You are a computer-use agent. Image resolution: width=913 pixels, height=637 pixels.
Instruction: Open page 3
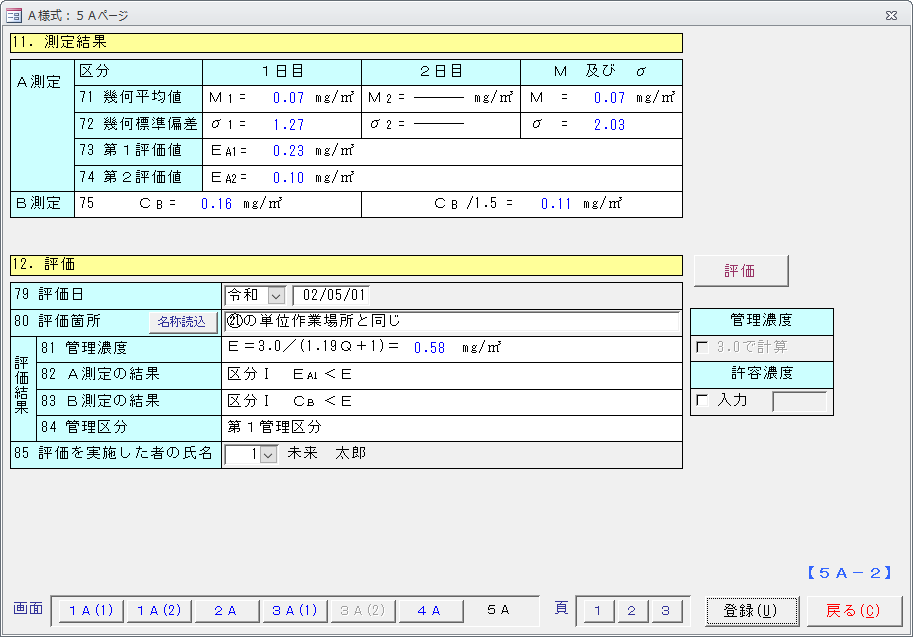coord(665,611)
